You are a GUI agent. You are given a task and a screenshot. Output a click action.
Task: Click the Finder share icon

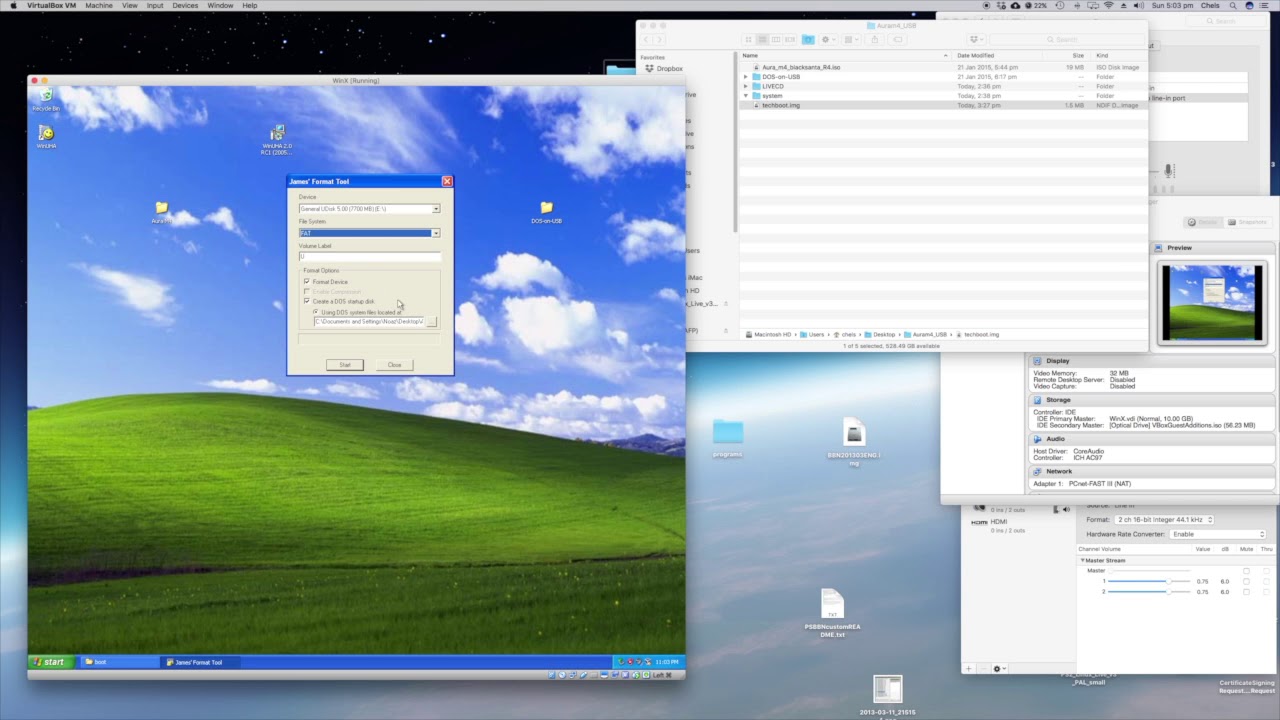pos(875,39)
